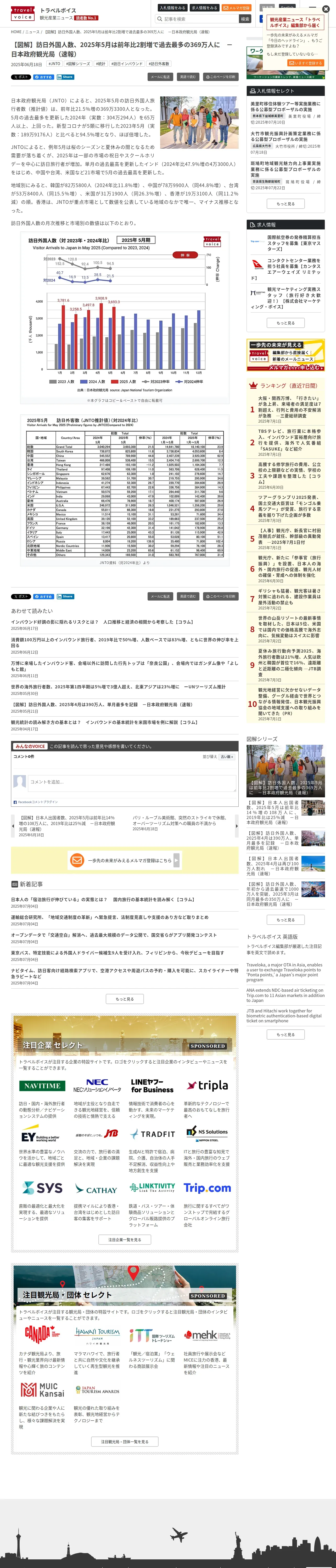Share via the bottom LinkedIn Share button
336x1568 pixels.
pos(65,597)
